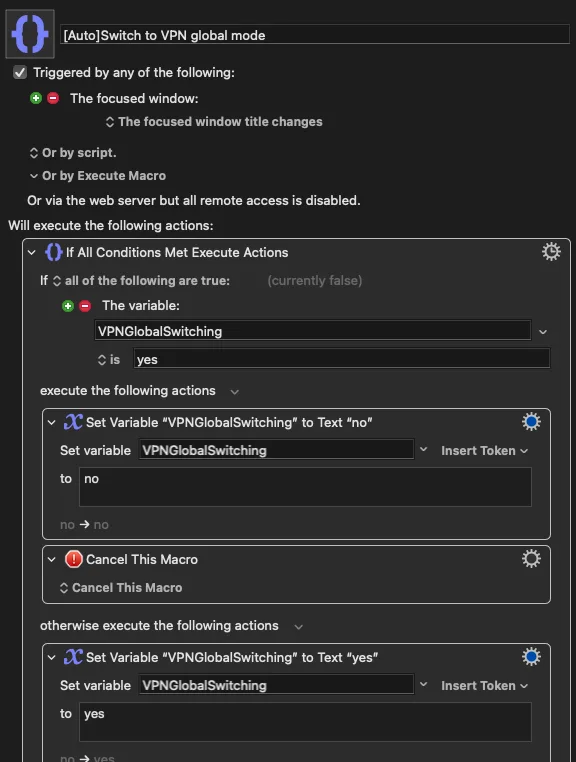Remove The variable condition
Screen dimensions: 576x762
[85, 306]
